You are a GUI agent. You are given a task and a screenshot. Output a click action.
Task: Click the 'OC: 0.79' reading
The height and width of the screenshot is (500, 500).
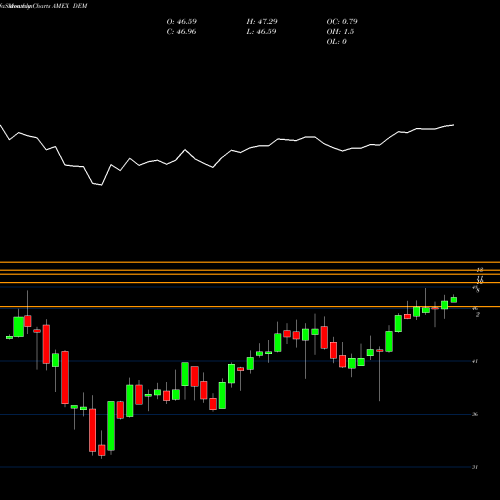pyautogui.click(x=342, y=22)
